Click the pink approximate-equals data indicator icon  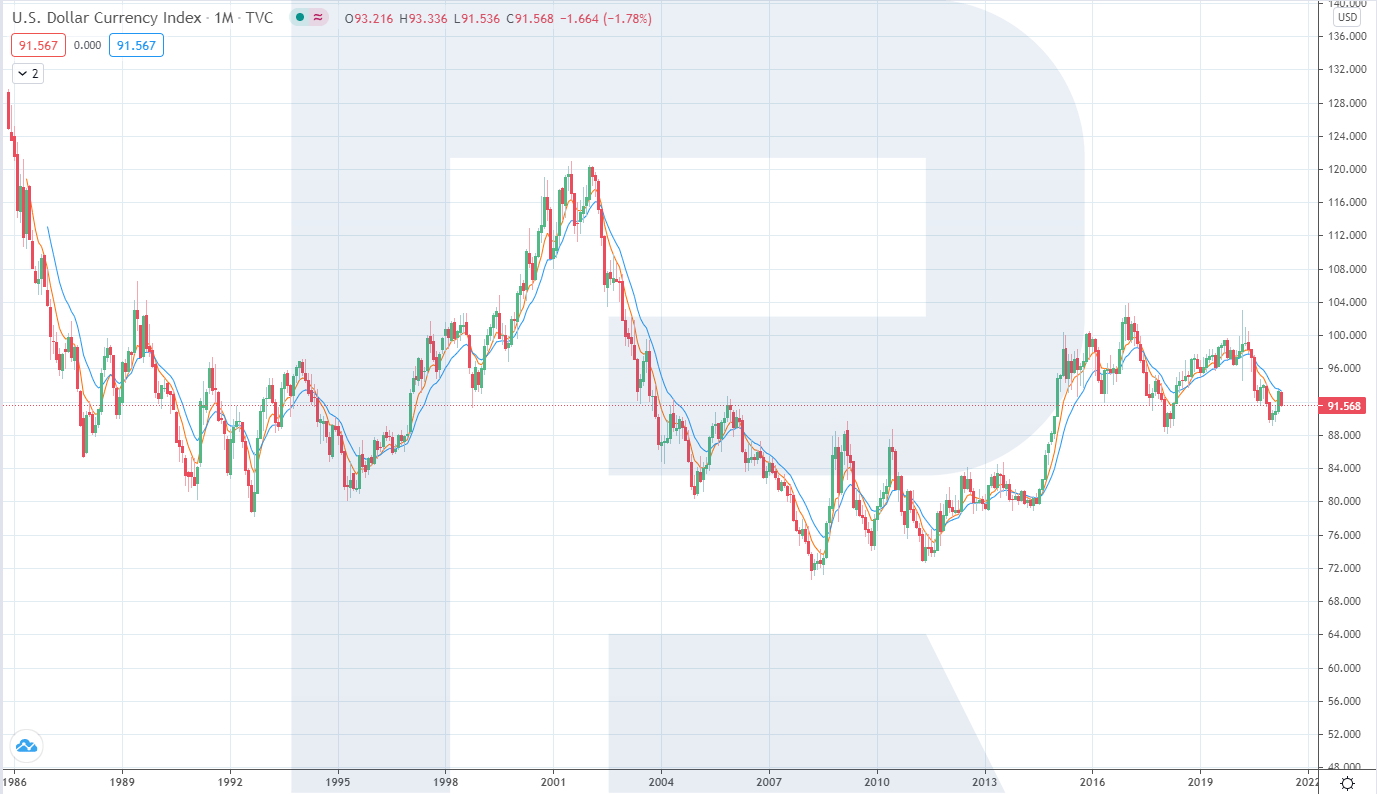319,18
